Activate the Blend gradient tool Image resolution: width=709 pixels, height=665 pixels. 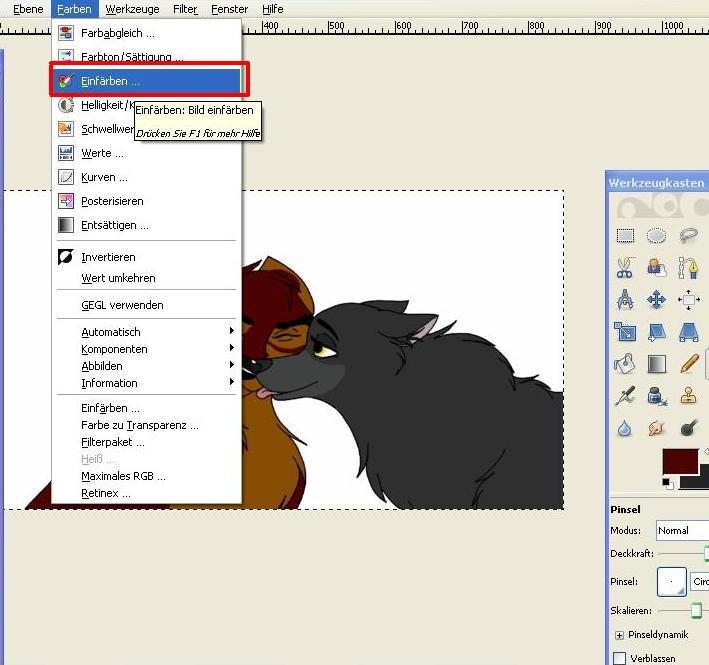[657, 363]
